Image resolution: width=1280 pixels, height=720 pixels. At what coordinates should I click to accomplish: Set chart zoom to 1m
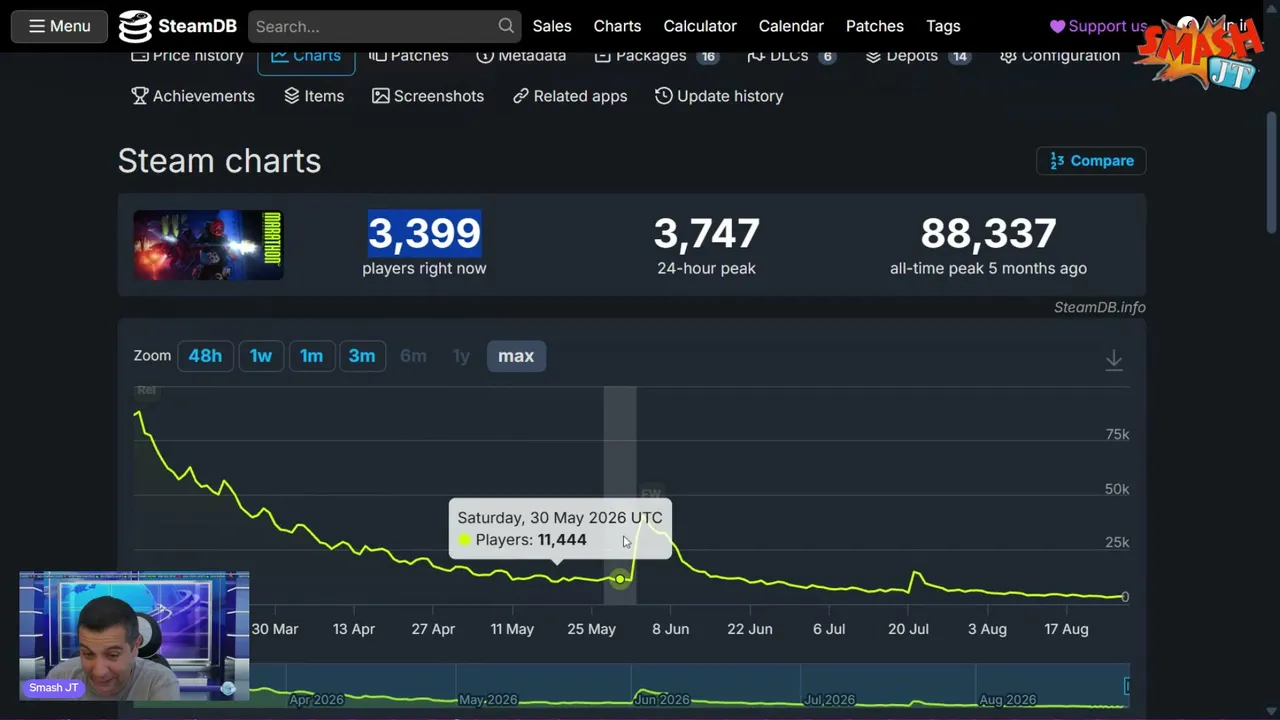click(x=312, y=356)
